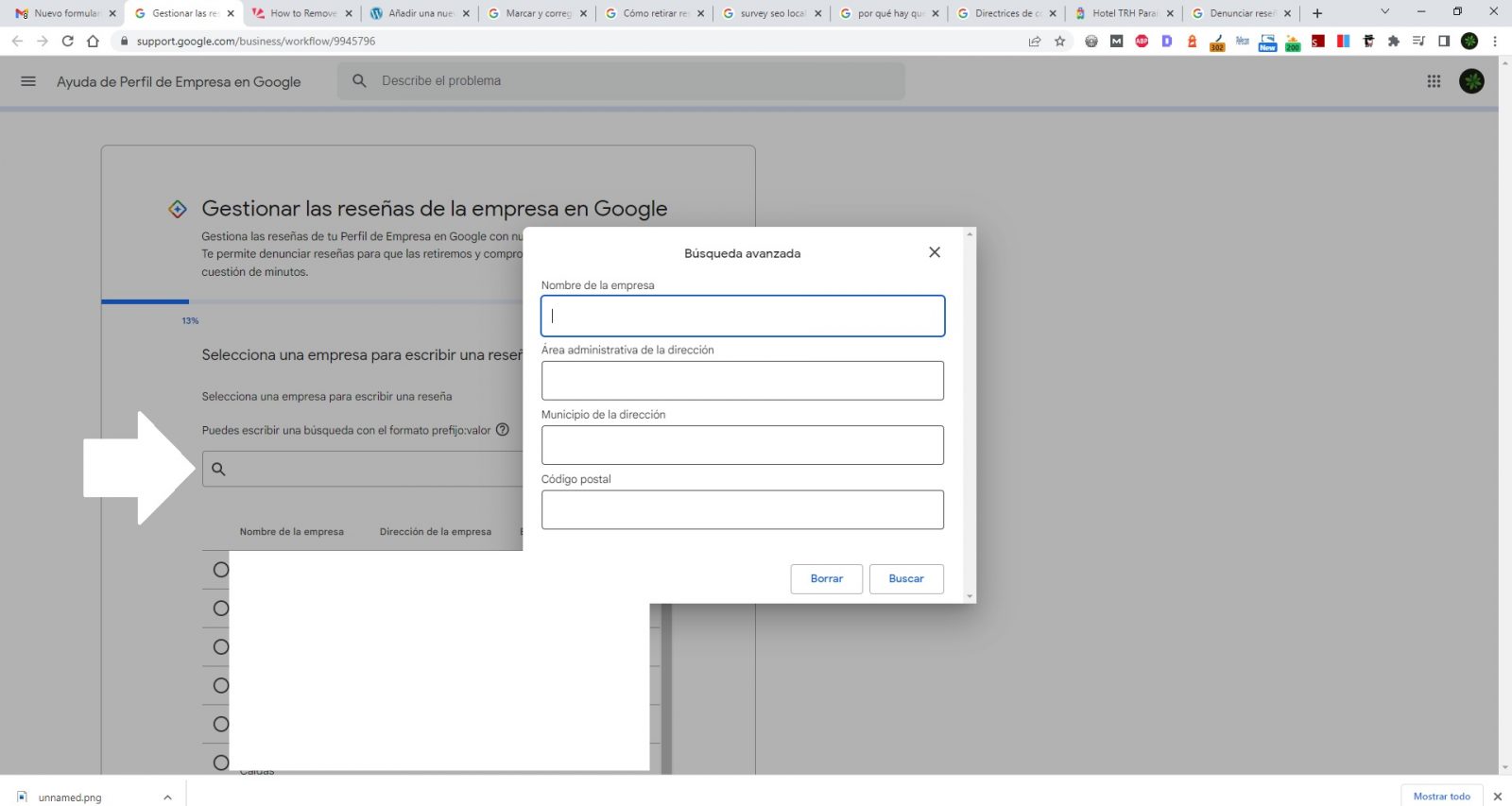Open the Google account avatar

click(x=1470, y=81)
